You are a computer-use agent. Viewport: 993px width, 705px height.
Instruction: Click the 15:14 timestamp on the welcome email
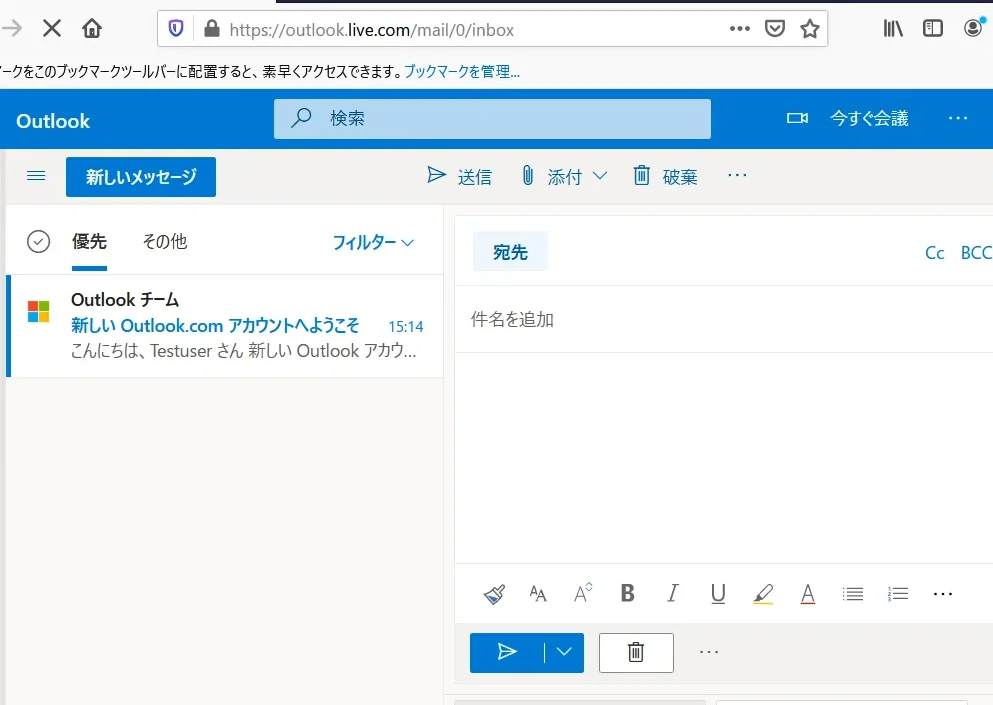tap(405, 326)
